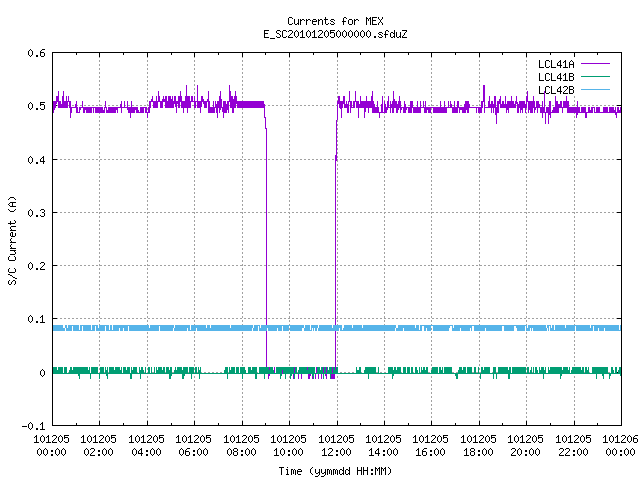Click the x-axis label 'Time (yymmdd HH:MM)'
The width and height of the screenshot is (640, 480).
(335, 471)
